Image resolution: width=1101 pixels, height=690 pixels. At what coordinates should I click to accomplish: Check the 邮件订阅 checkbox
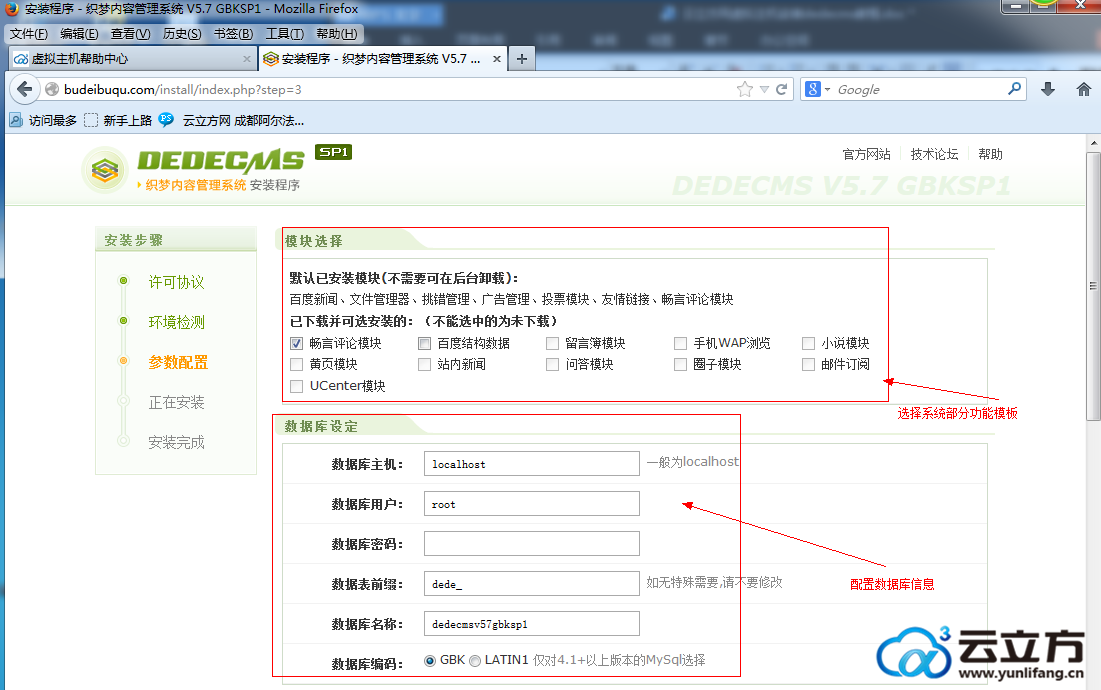pos(809,364)
